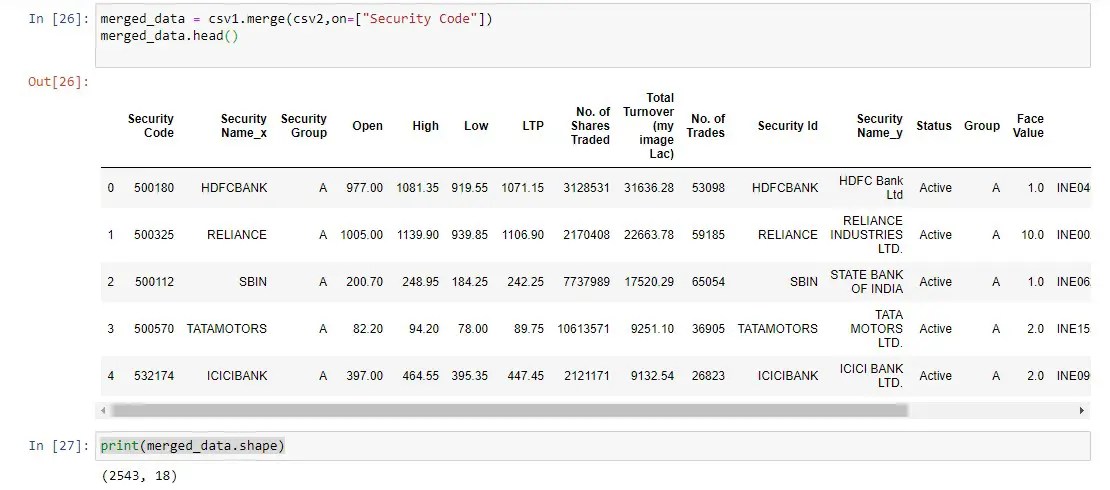Click the In [26] code cell input
This screenshot has height=490, width=1110.
pos(593,35)
